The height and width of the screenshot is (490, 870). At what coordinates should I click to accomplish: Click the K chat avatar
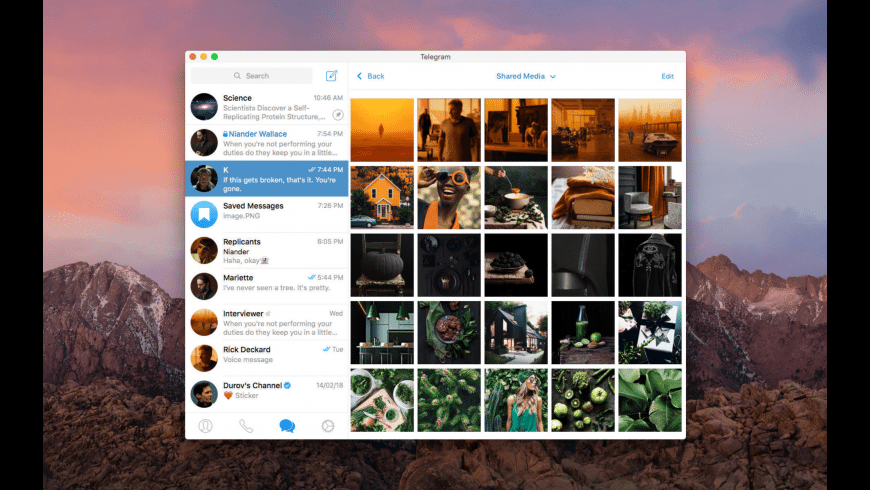(204, 179)
